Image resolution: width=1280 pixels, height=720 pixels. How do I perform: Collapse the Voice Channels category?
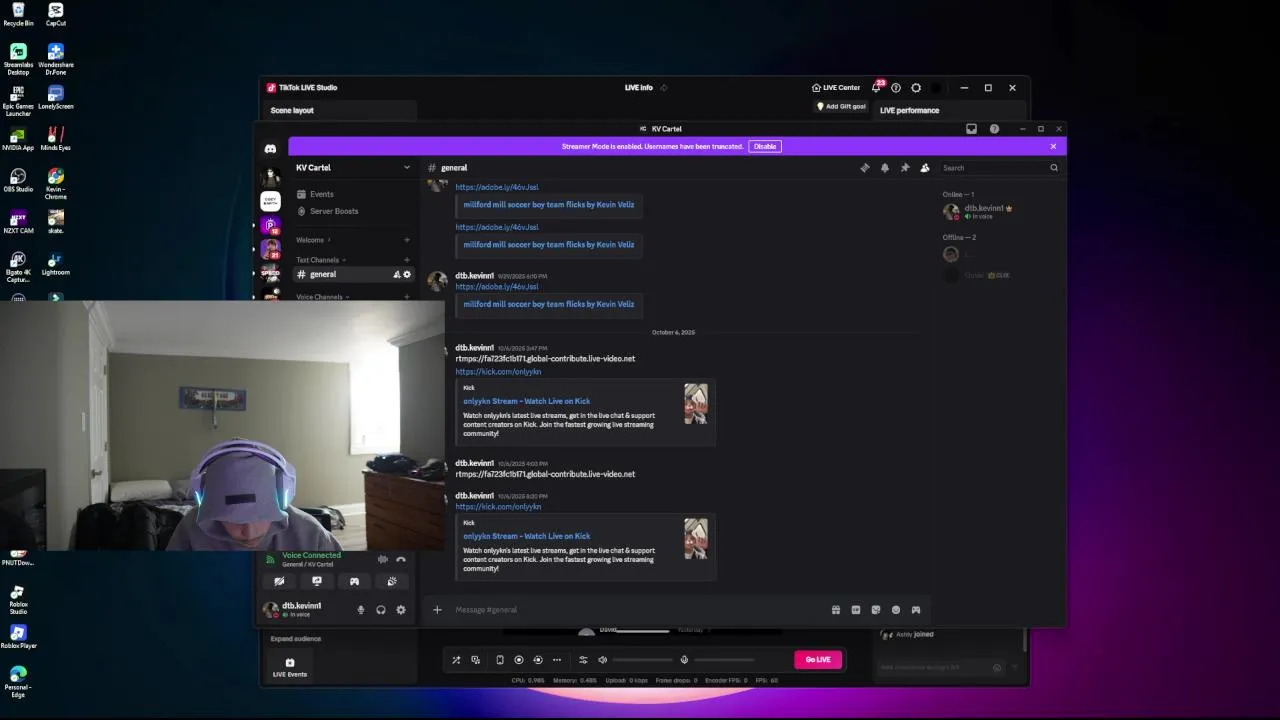click(x=322, y=297)
